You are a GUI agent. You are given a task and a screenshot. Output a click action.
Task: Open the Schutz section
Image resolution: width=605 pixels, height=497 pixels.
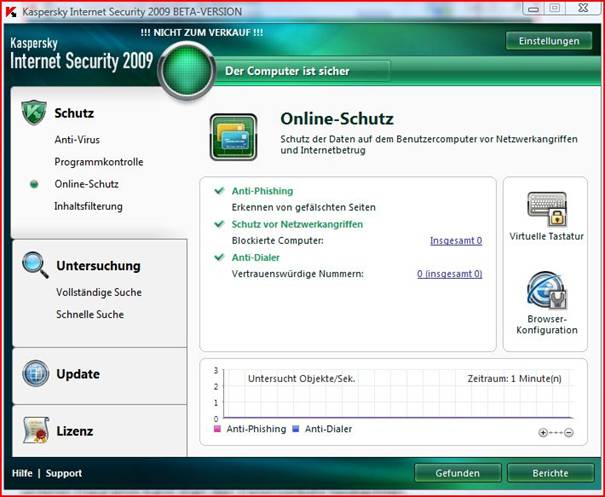coord(74,113)
